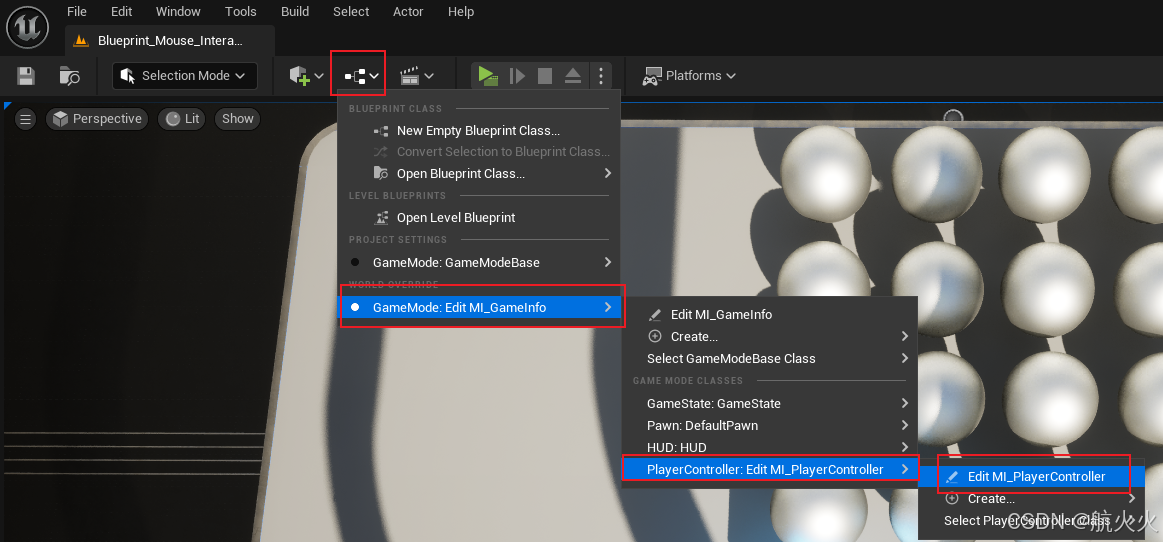Image resolution: width=1163 pixels, height=542 pixels.
Task: Open the Blueprints toolbar icon
Action: click(355, 76)
